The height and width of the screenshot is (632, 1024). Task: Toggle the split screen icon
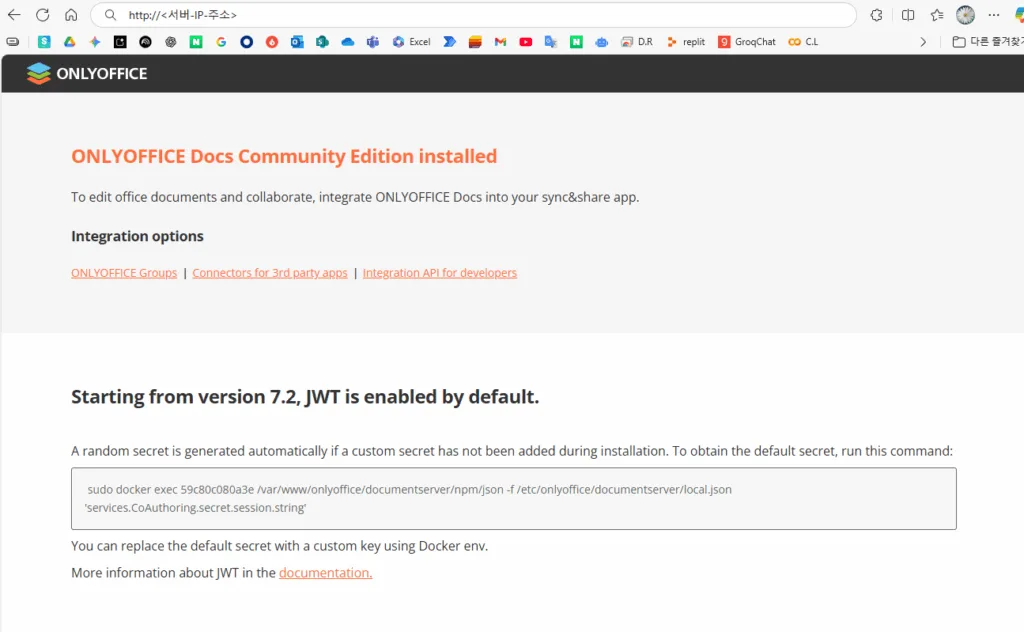(x=908, y=14)
